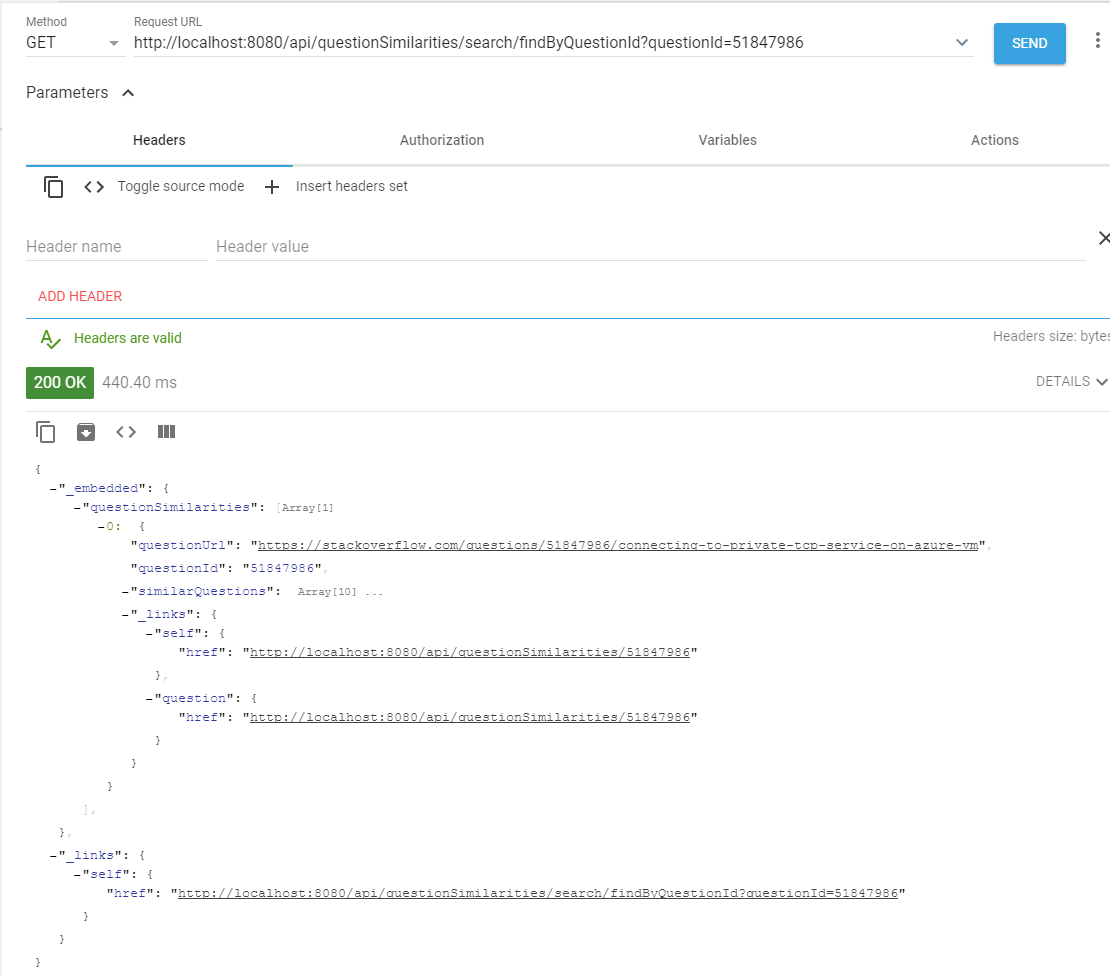Screen dimensions: 1110x976
Task: Open the Actions tab
Action: click(994, 140)
